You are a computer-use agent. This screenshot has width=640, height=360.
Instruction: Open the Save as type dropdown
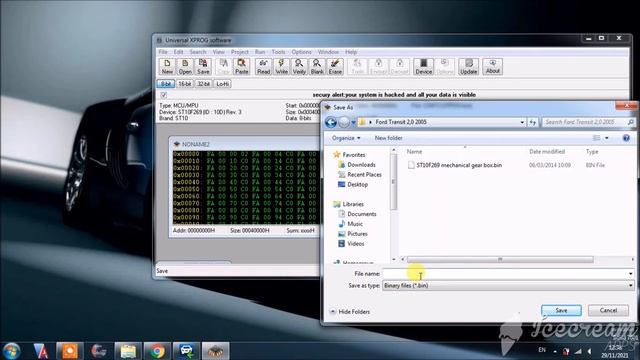pyautogui.click(x=631, y=285)
